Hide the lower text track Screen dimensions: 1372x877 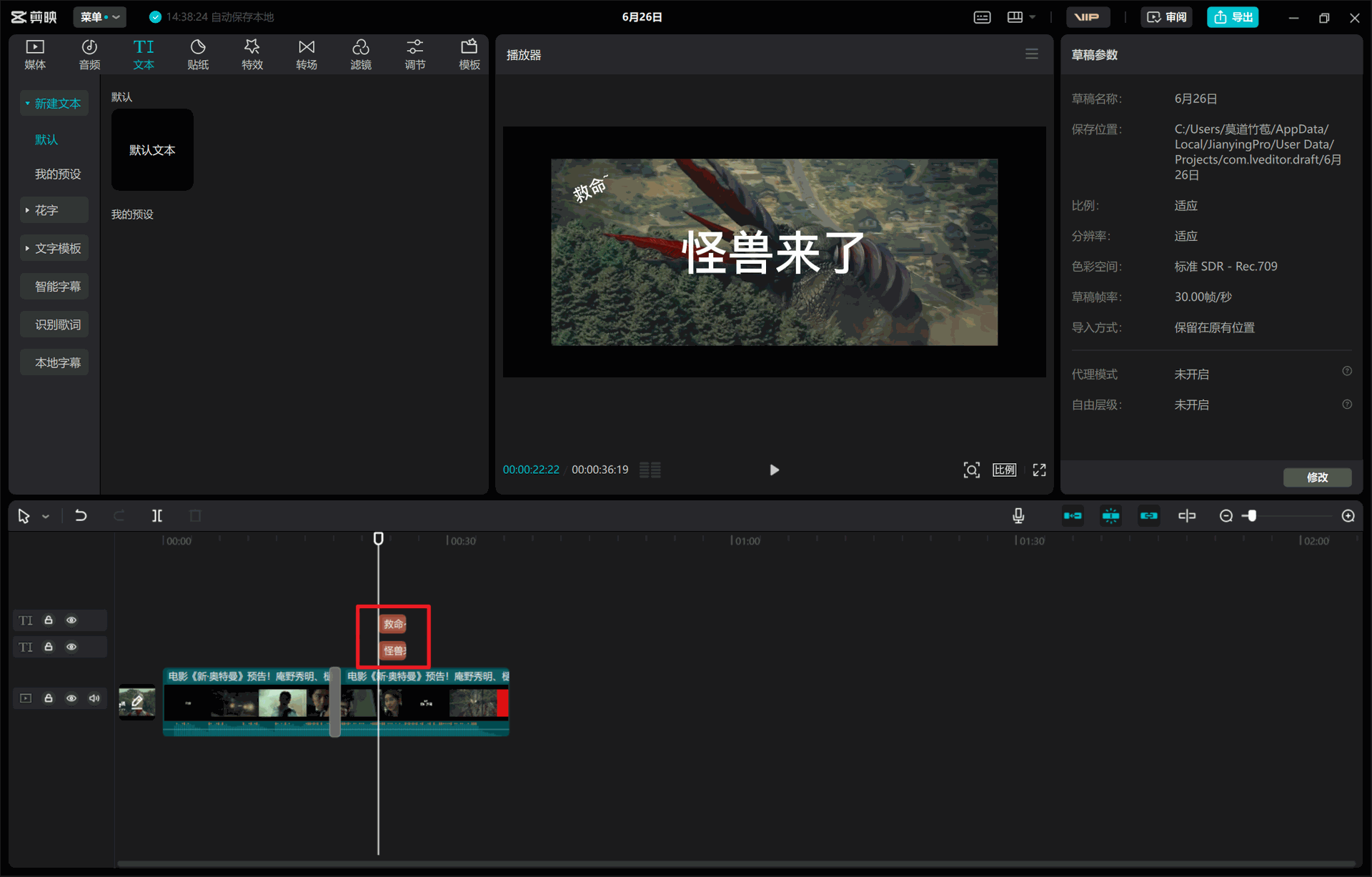(x=71, y=647)
